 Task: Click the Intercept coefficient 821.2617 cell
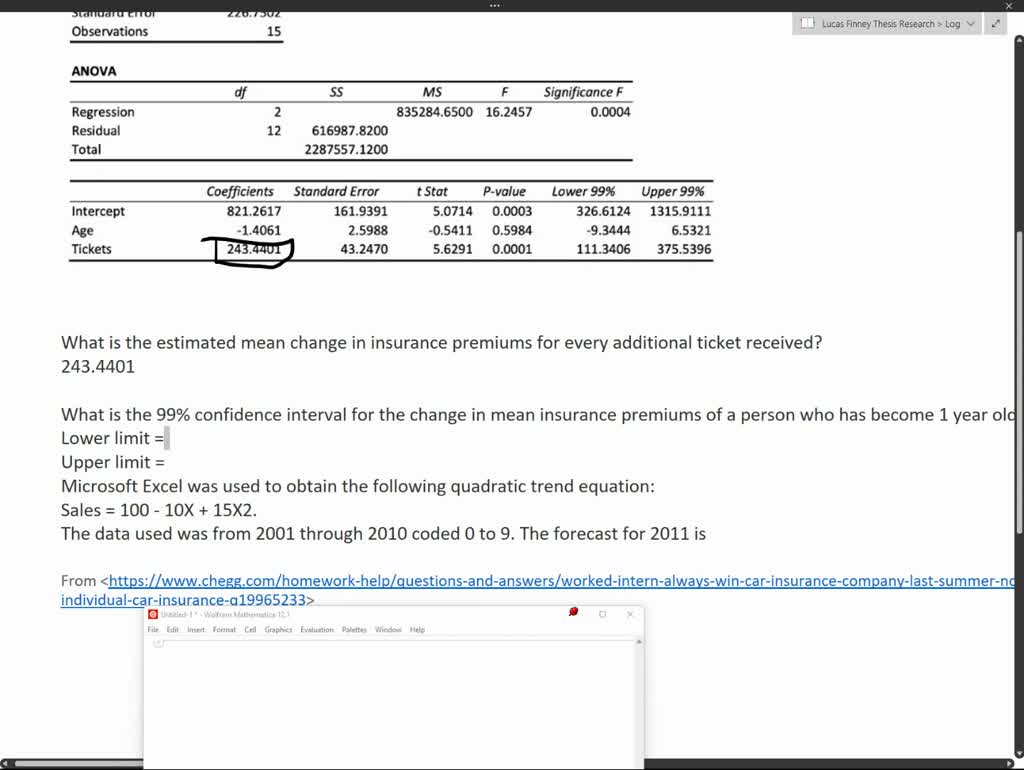(x=254, y=211)
